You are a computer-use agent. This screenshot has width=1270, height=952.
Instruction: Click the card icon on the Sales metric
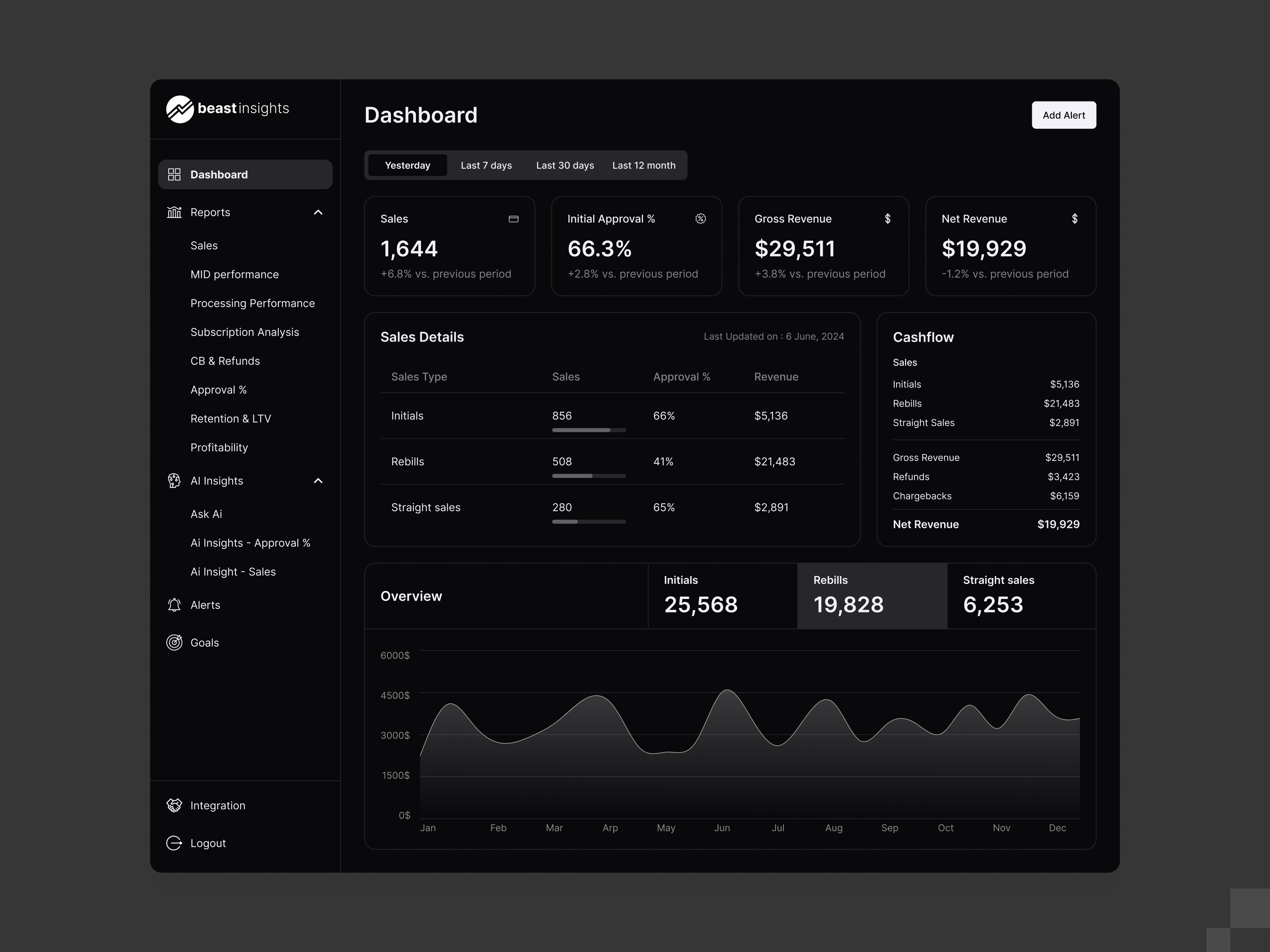point(514,219)
